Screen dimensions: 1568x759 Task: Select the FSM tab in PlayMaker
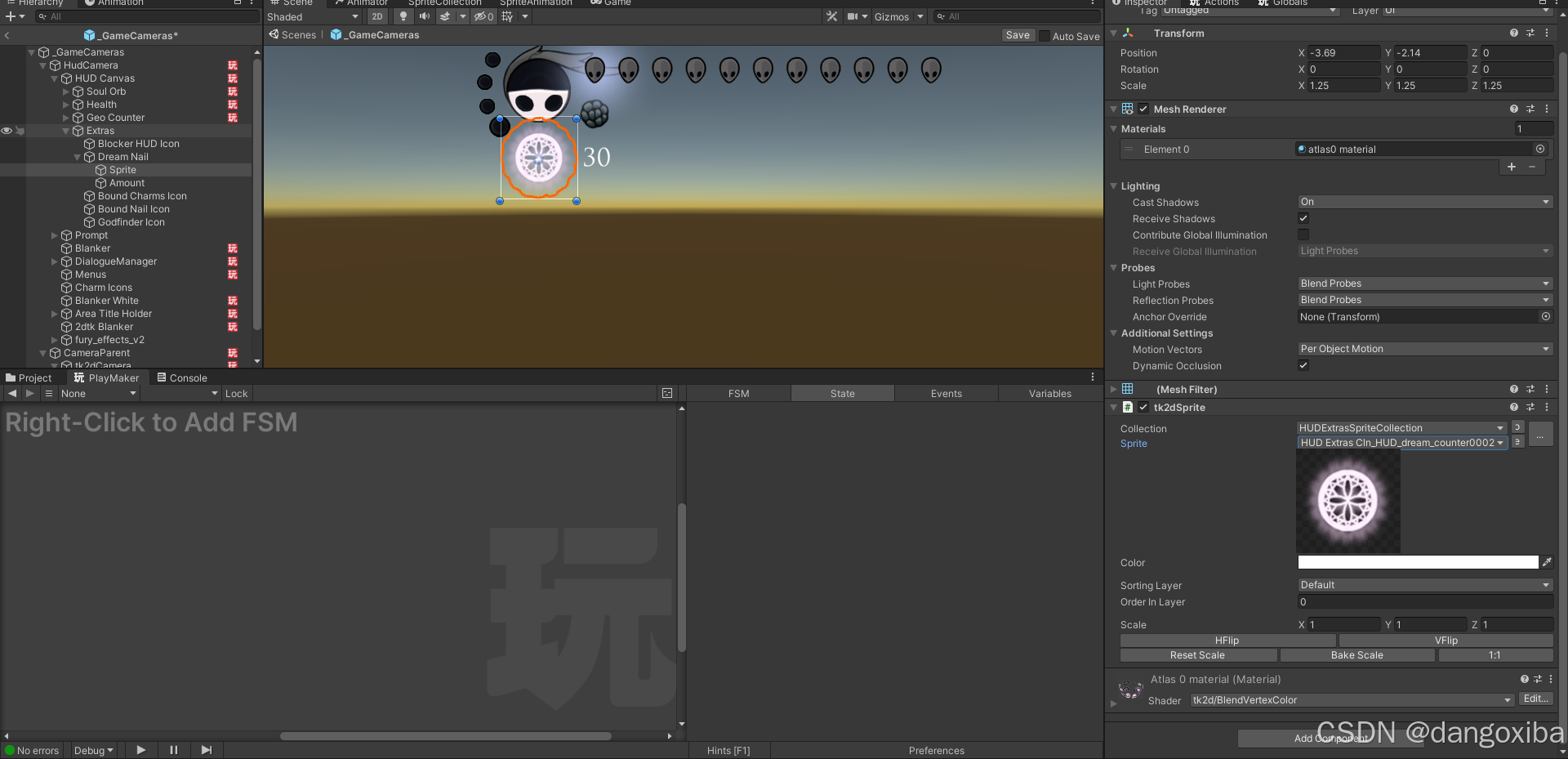(x=738, y=393)
